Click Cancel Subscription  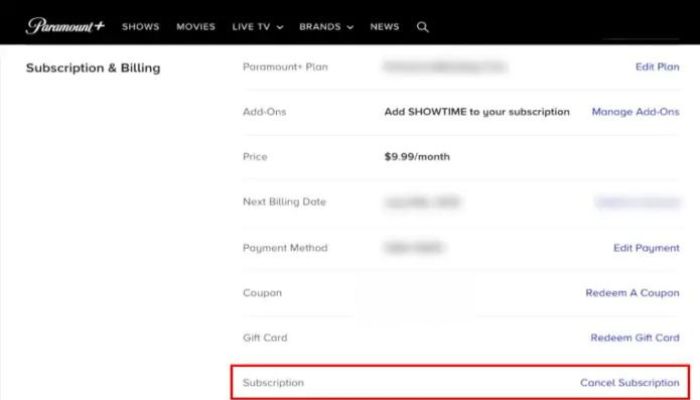(x=629, y=383)
